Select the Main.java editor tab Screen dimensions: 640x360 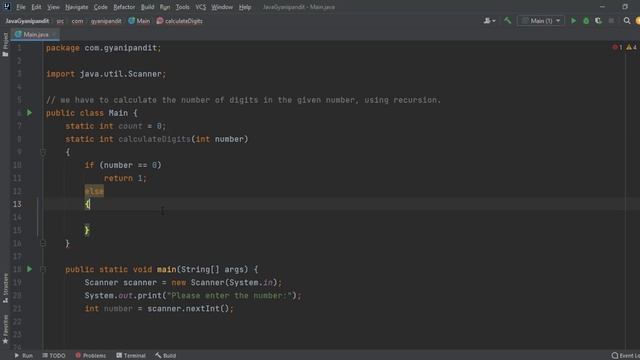[35, 35]
